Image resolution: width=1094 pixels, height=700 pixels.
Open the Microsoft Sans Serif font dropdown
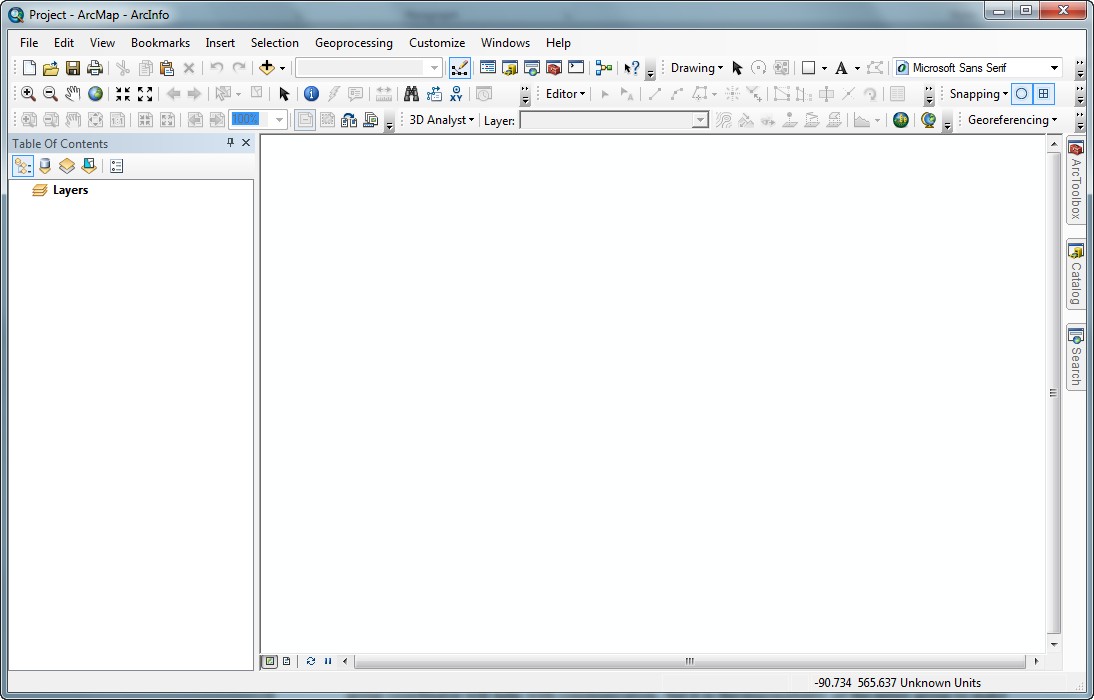[x=1054, y=68]
